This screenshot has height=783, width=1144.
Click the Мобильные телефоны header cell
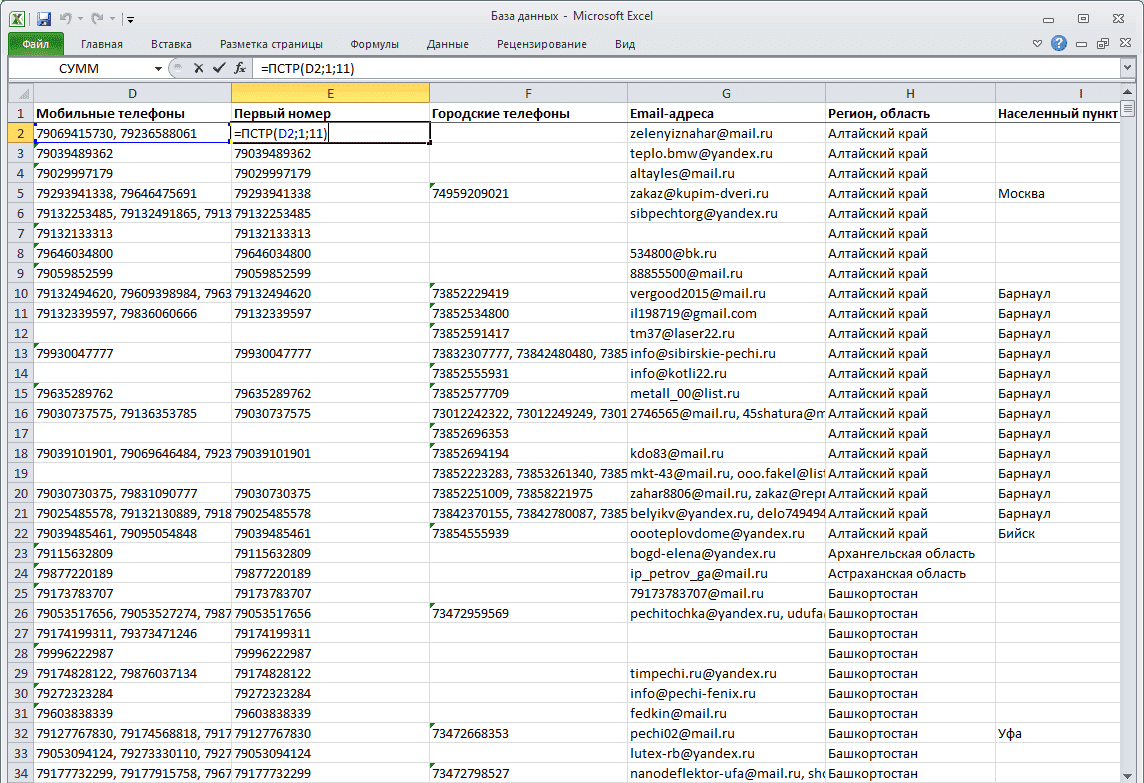point(132,113)
